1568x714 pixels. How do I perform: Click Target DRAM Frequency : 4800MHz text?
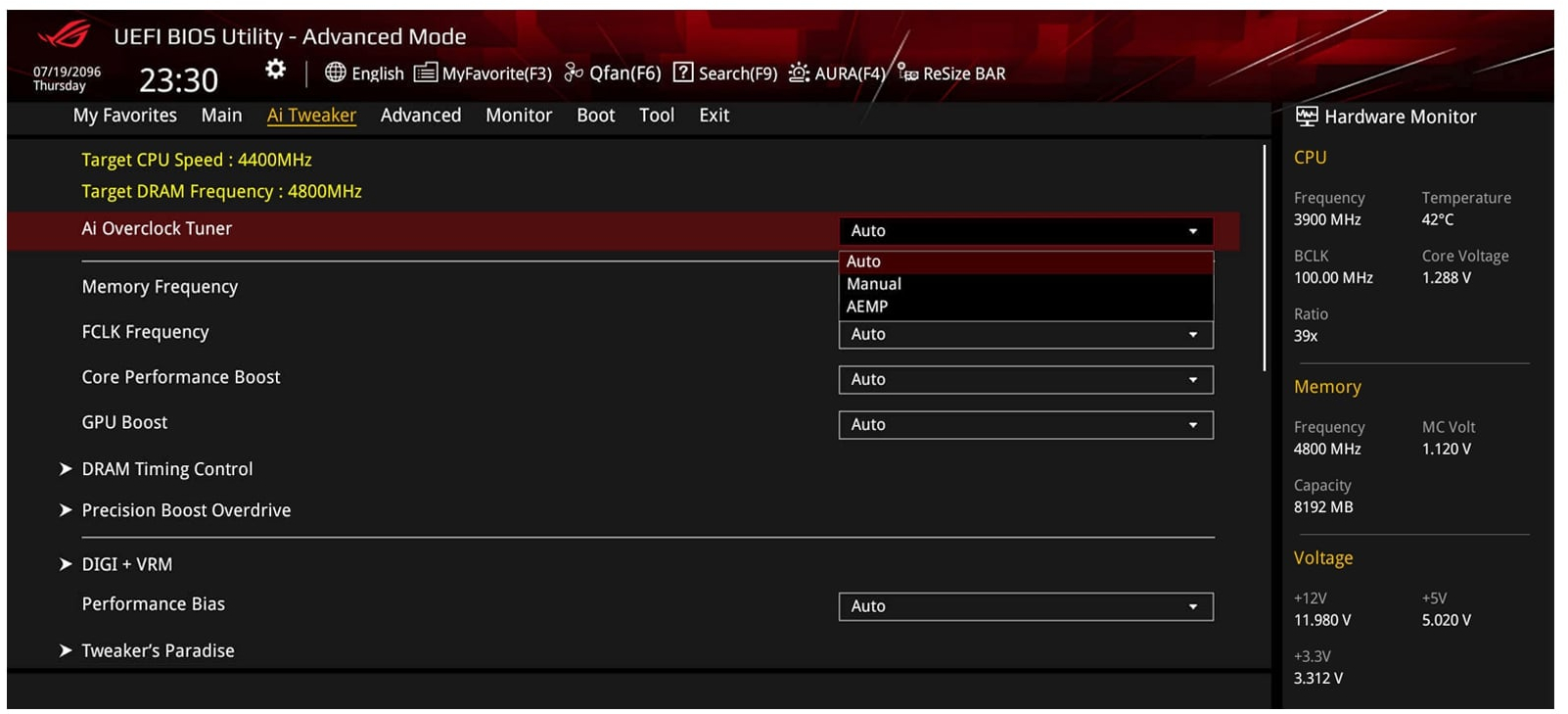(x=221, y=191)
